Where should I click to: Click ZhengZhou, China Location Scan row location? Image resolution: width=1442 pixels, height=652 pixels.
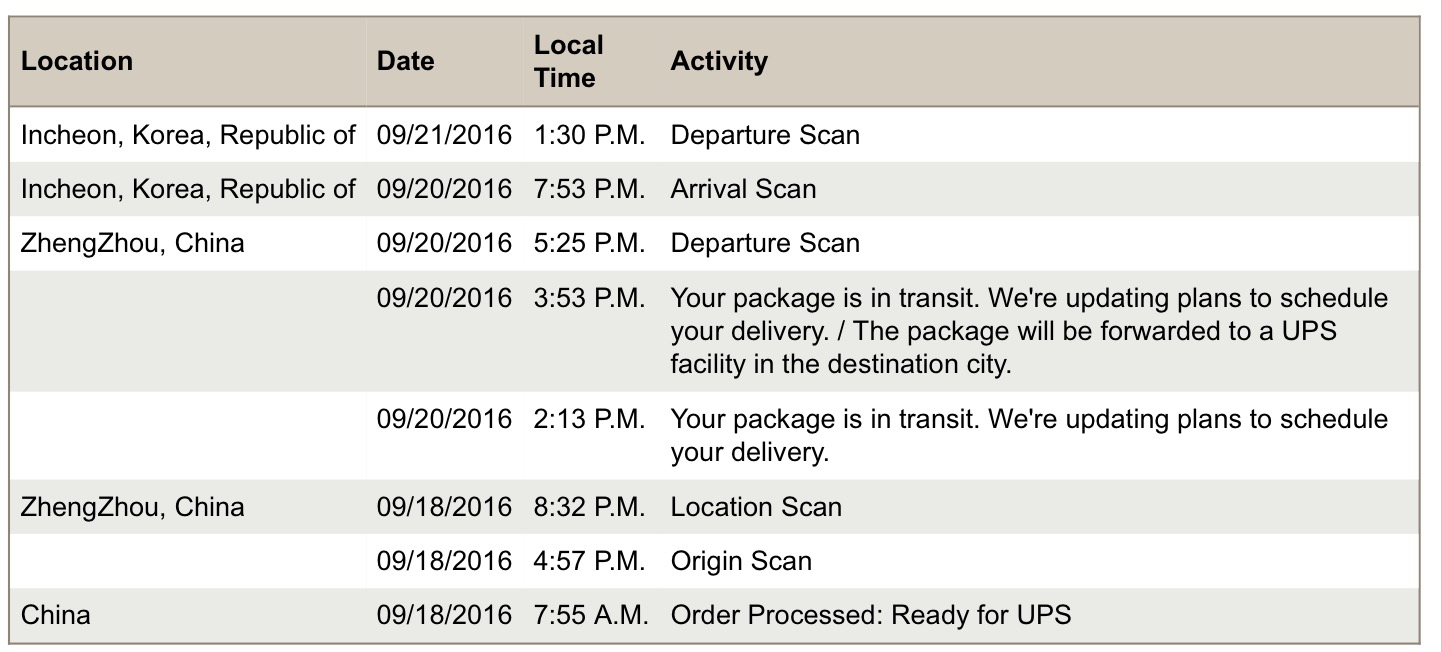(x=132, y=507)
